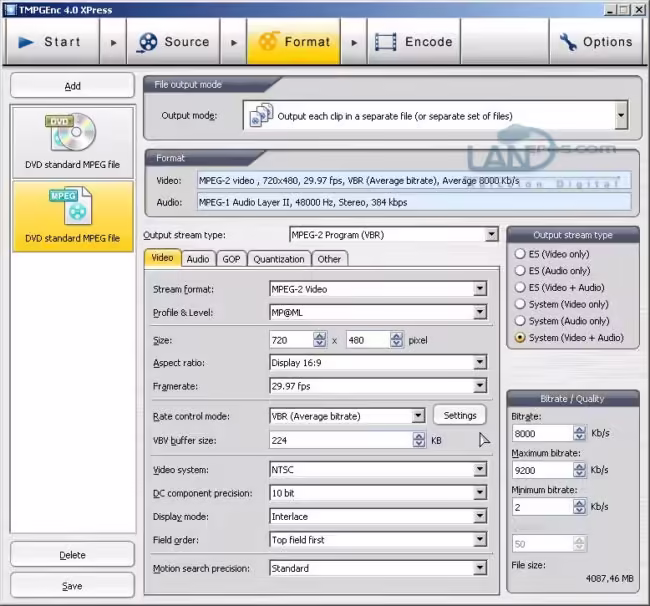Adjust Bitrate 8000 spinner

pyautogui.click(x=580, y=433)
